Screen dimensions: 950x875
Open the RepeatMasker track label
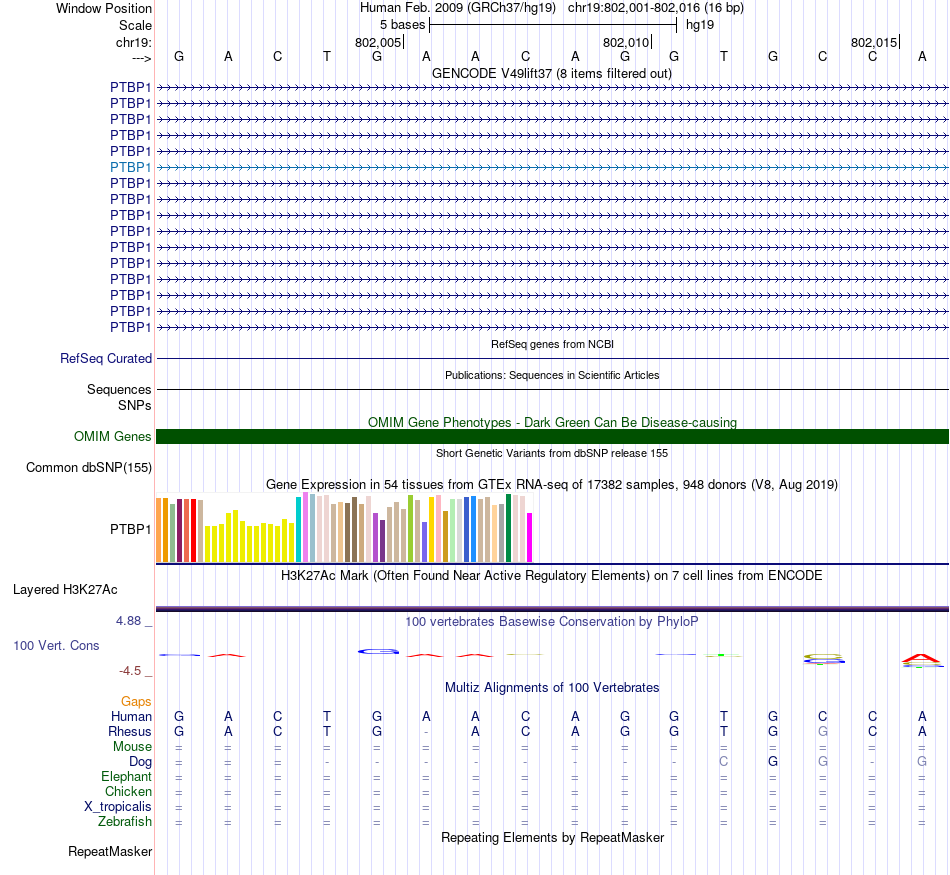[x=110, y=851]
